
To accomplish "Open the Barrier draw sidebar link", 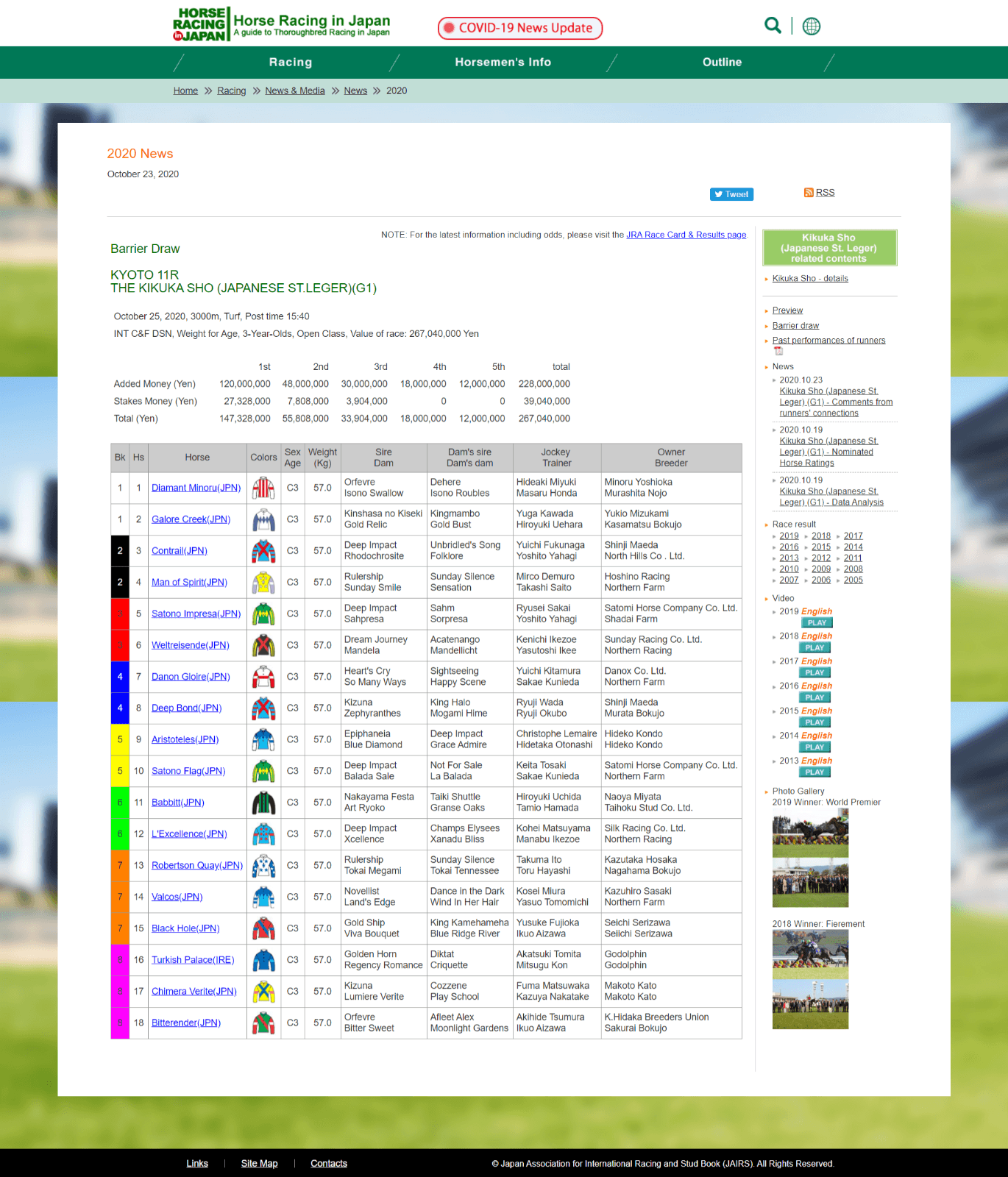I will point(795,326).
